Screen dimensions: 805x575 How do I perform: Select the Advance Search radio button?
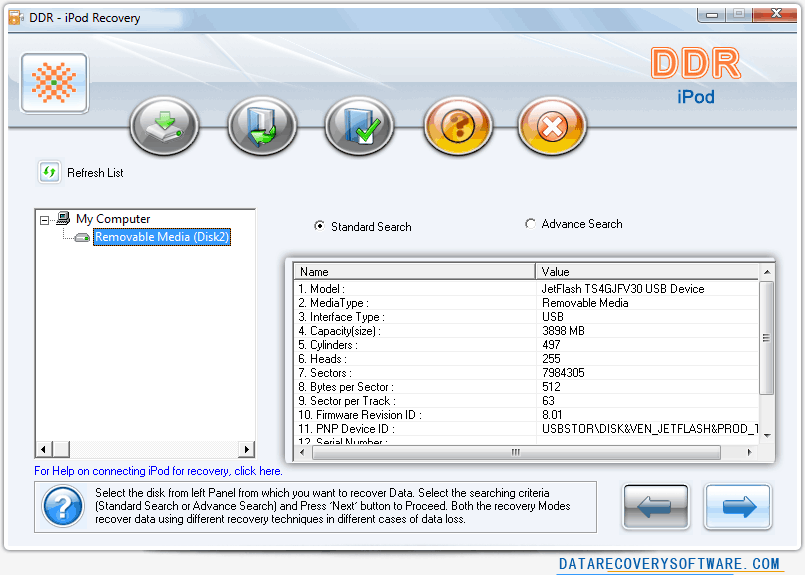coord(530,224)
